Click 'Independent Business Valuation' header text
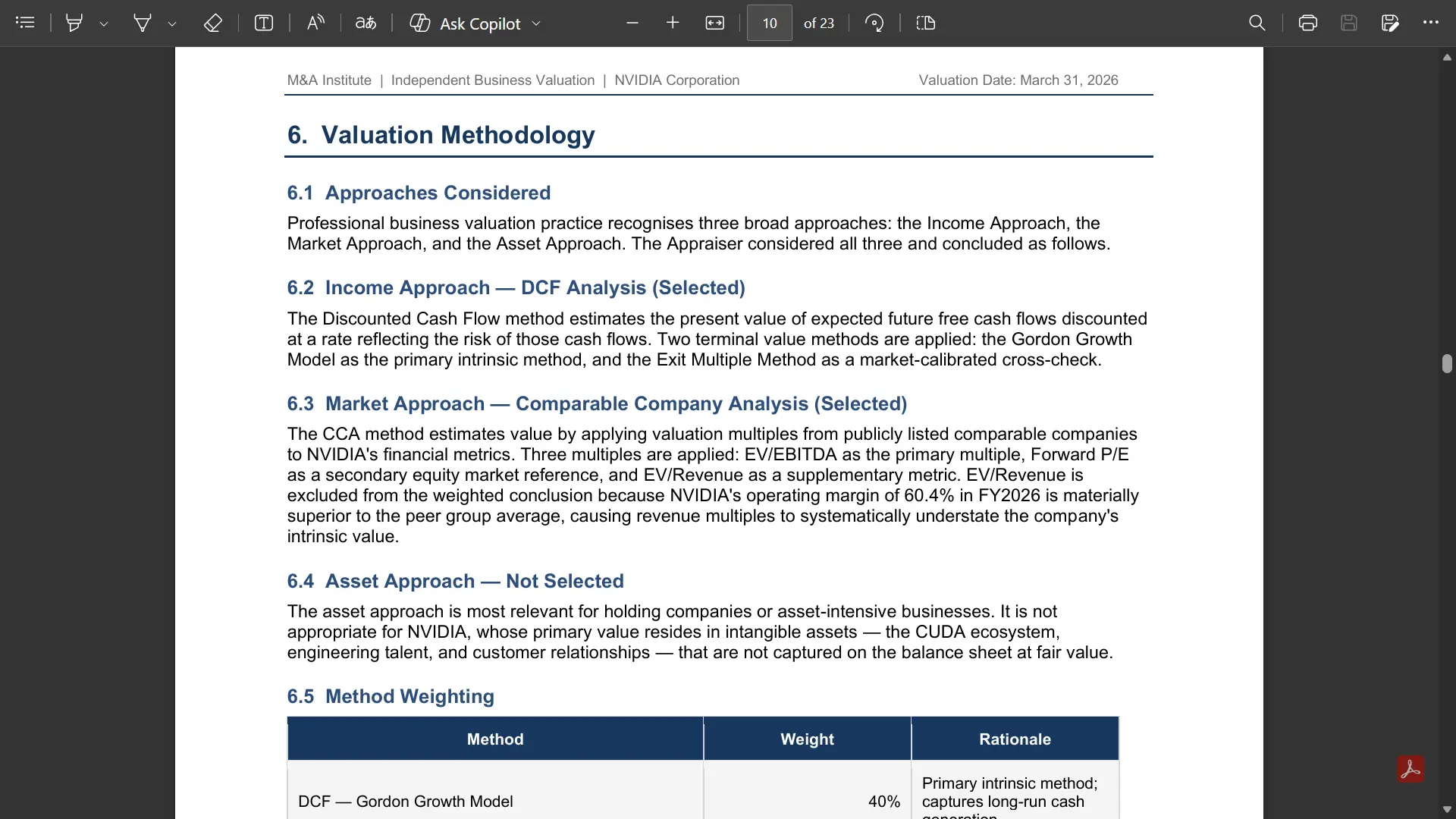This screenshot has width=1456, height=819. pos(493,80)
